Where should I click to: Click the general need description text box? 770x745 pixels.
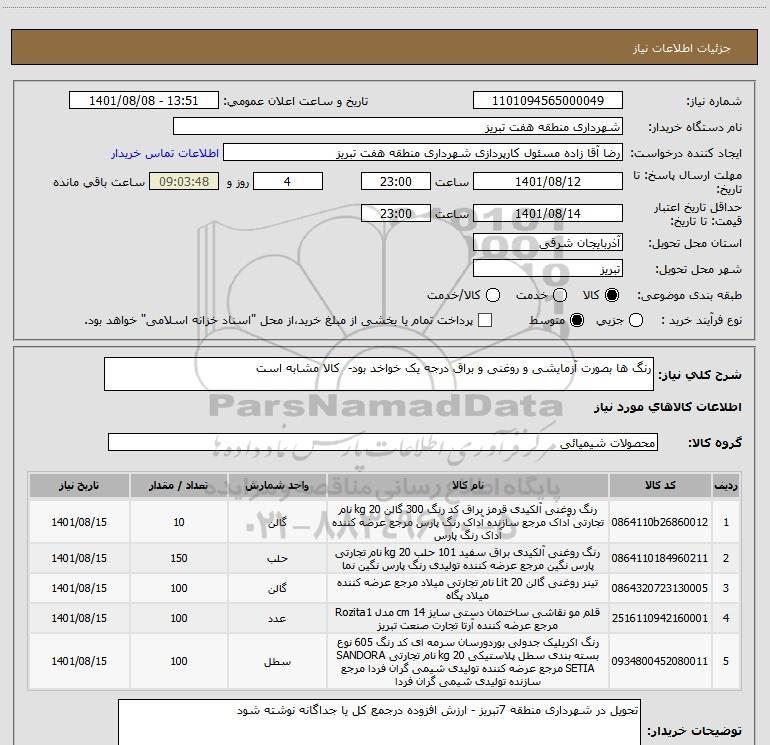click(379, 374)
